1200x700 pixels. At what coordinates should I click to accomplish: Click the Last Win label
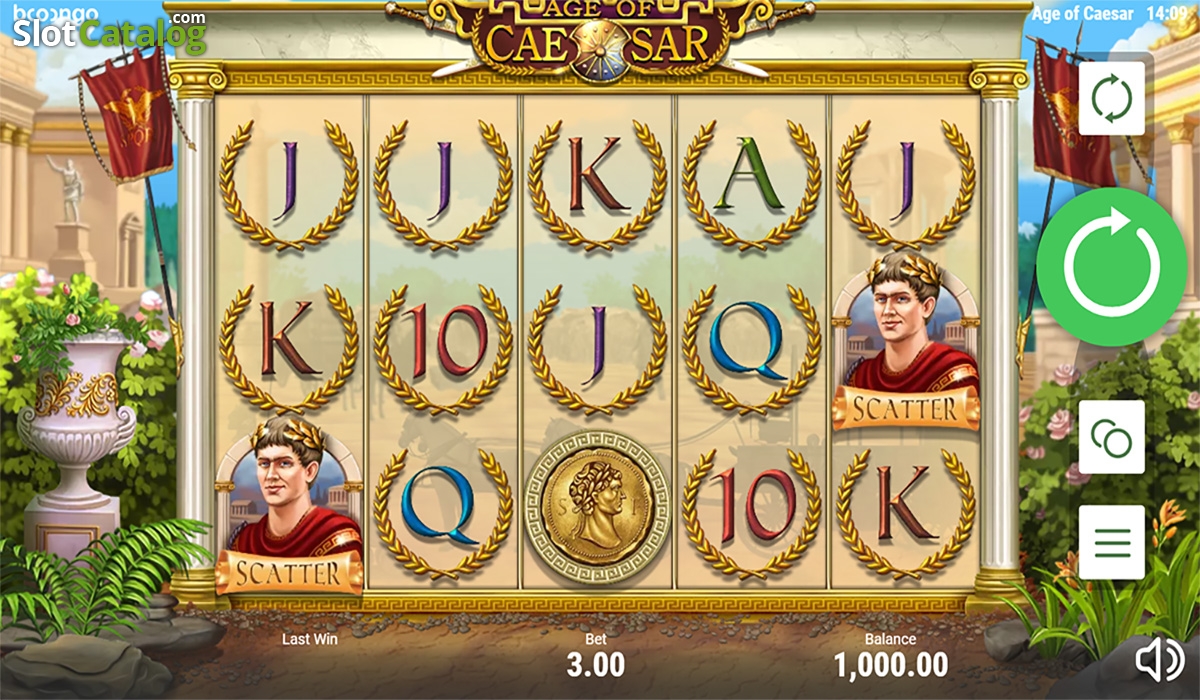(309, 639)
